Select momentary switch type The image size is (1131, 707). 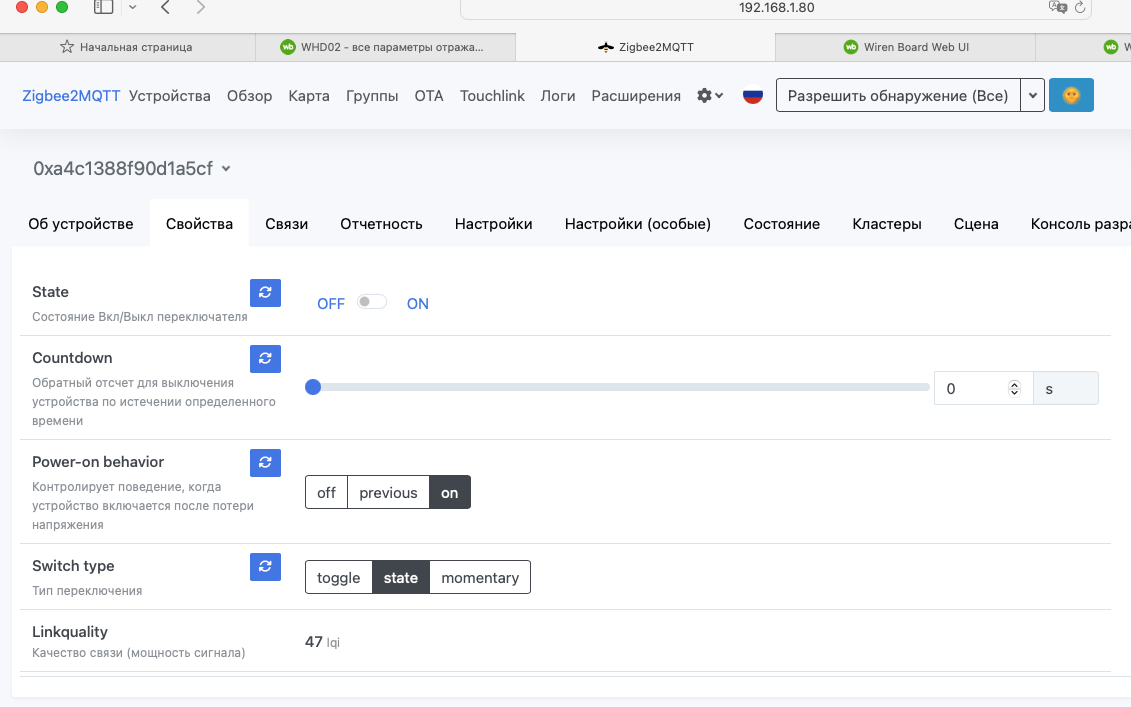[x=480, y=578]
